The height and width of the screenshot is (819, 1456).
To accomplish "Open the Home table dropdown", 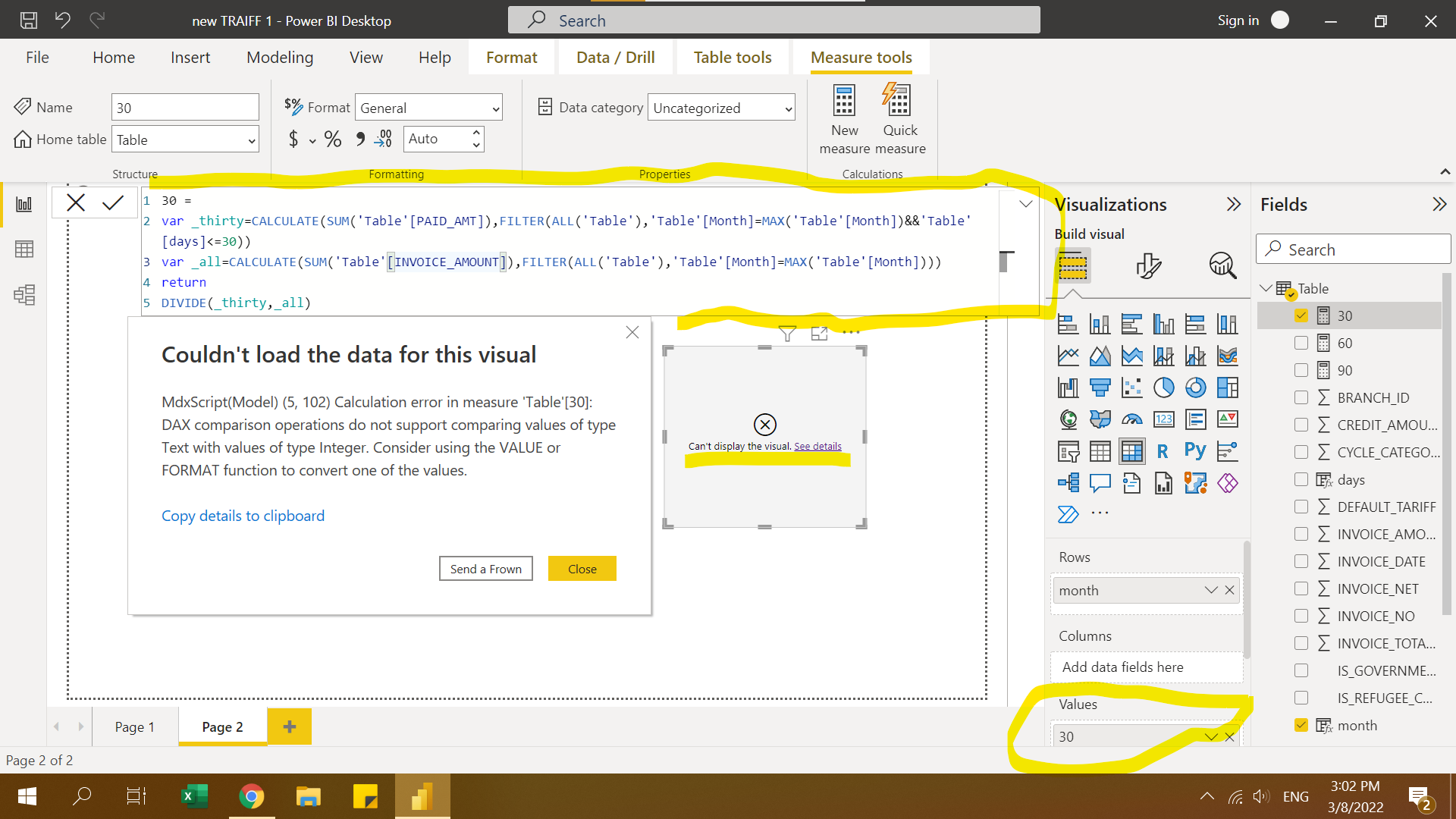I will (x=185, y=140).
